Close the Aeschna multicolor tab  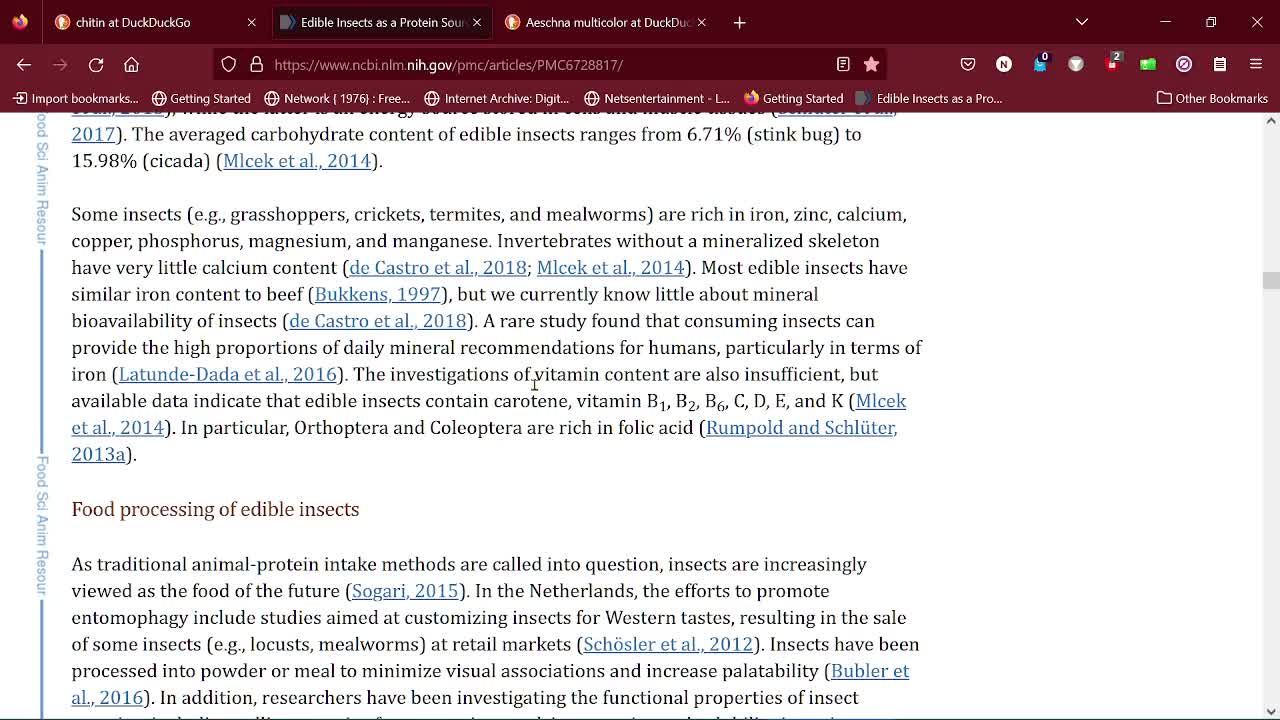tap(701, 22)
